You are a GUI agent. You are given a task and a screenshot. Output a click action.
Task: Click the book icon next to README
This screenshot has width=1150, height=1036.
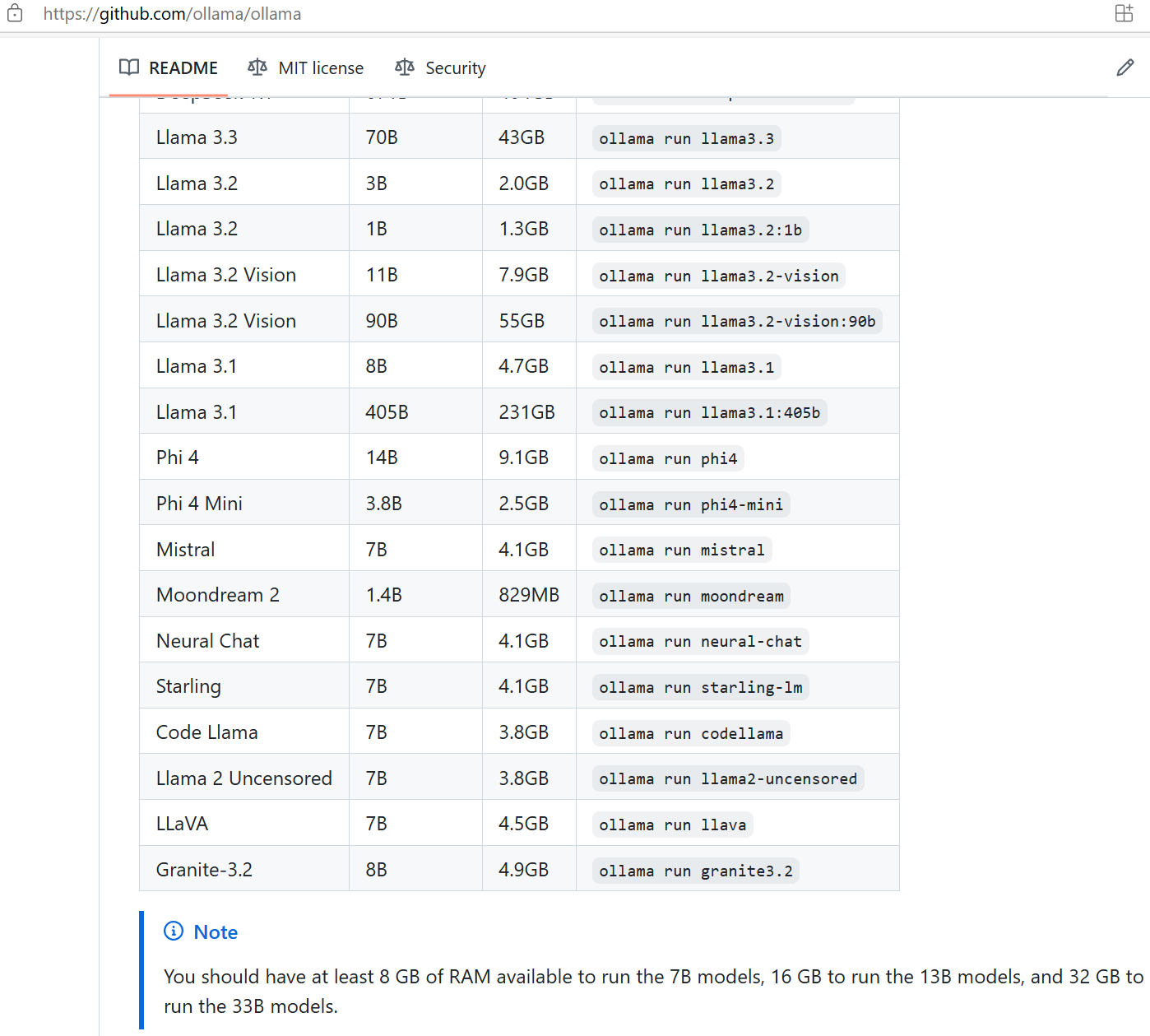click(x=129, y=67)
